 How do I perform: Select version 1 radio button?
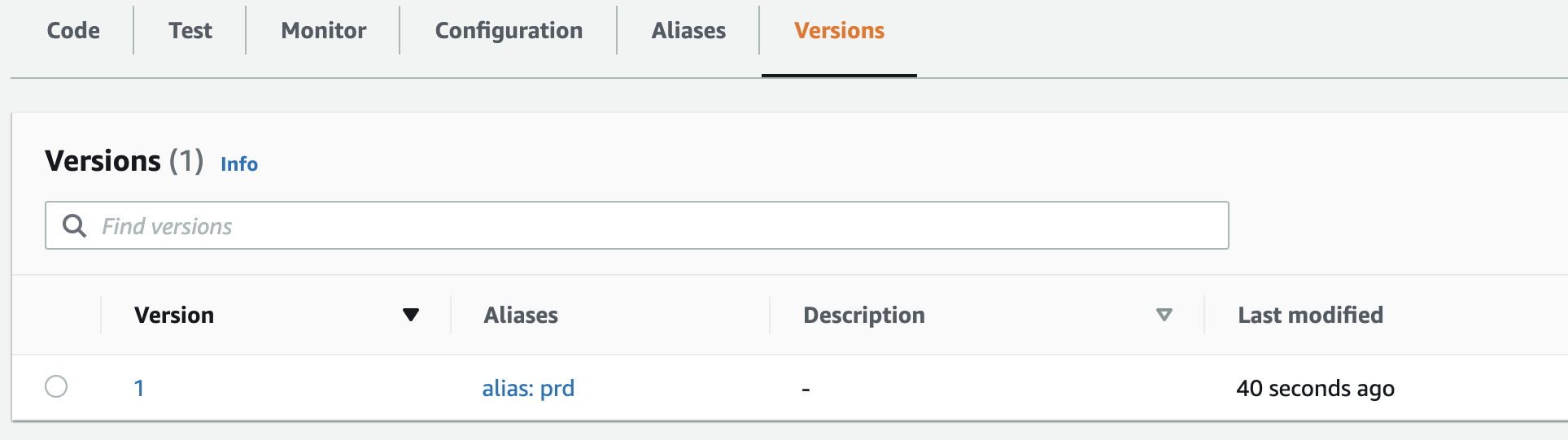56,386
